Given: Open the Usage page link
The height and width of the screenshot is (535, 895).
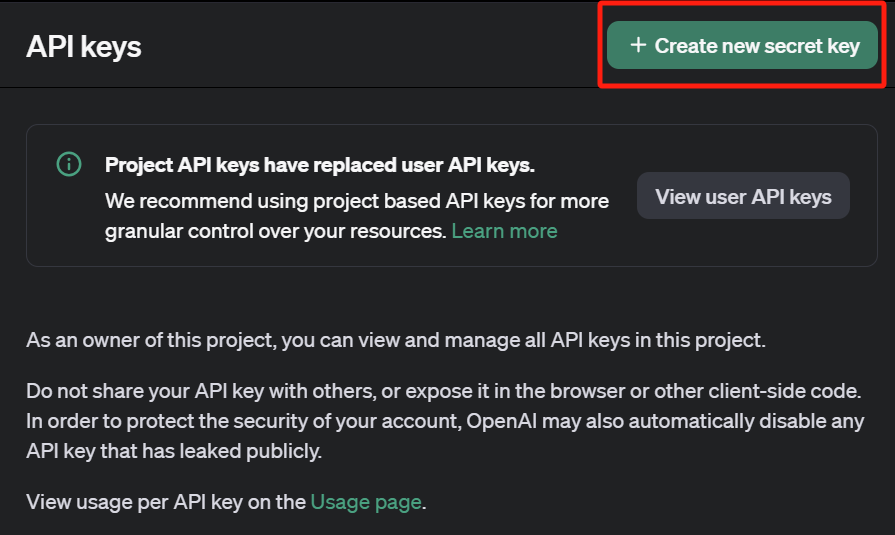Looking at the screenshot, I should click(x=366, y=502).
